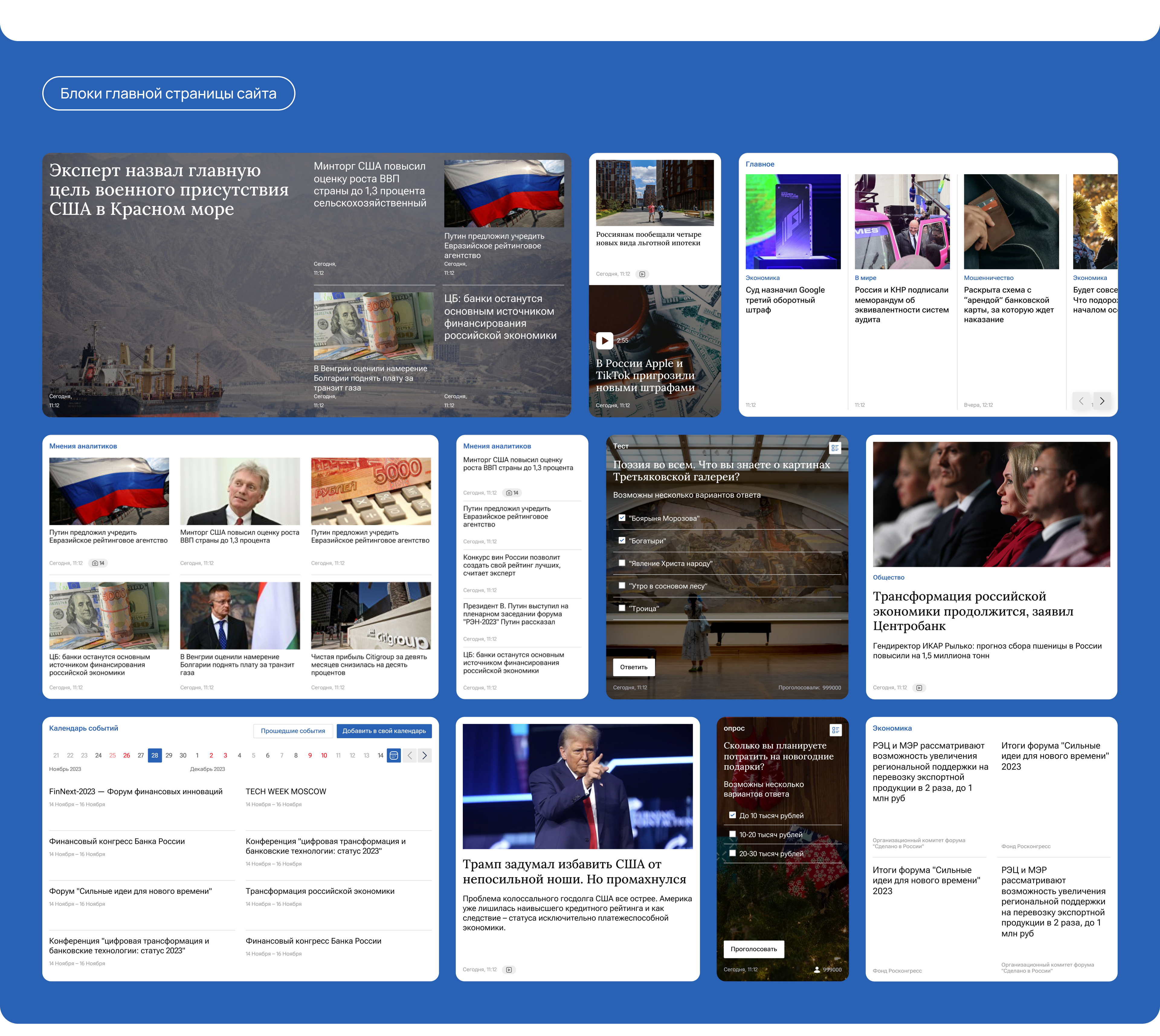The width and height of the screenshot is (1160, 1036).
Task: Open Прошедшие события tab in calendar
Action: click(292, 731)
